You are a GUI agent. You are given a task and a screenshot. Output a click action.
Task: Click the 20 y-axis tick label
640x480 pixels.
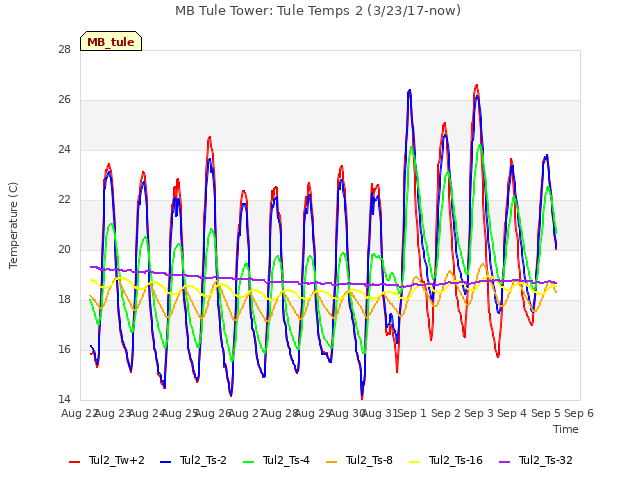pos(64,249)
